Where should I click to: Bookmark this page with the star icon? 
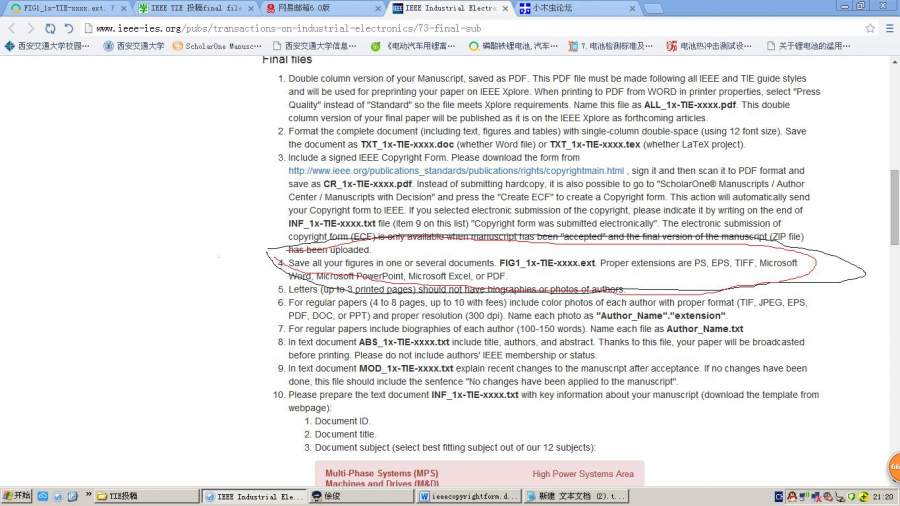(x=870, y=28)
